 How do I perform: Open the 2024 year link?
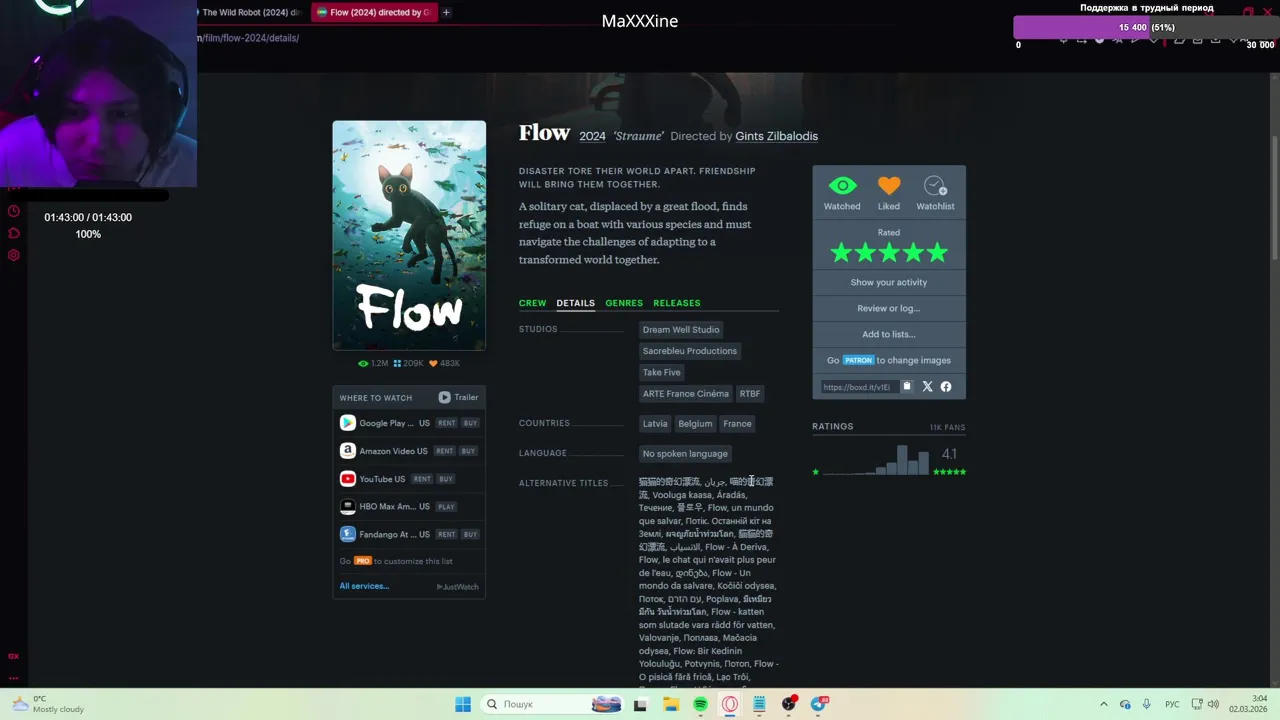[x=592, y=136]
